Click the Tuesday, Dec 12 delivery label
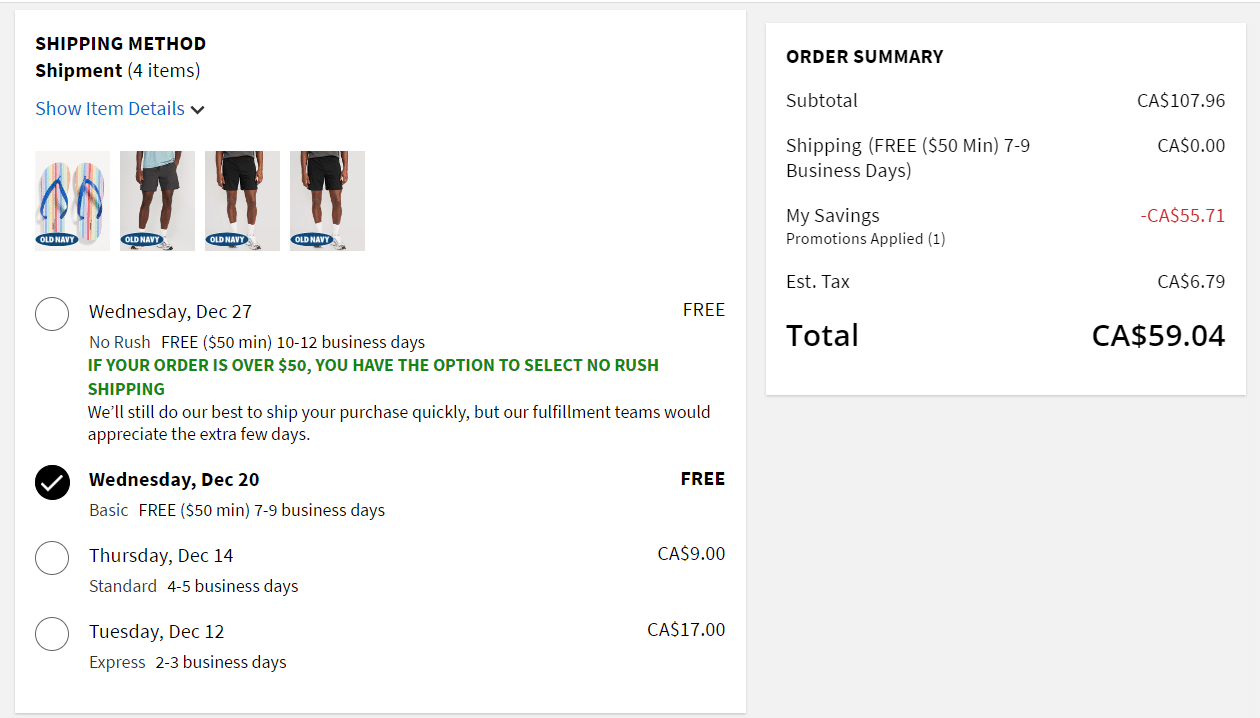1260x718 pixels. pos(156,632)
